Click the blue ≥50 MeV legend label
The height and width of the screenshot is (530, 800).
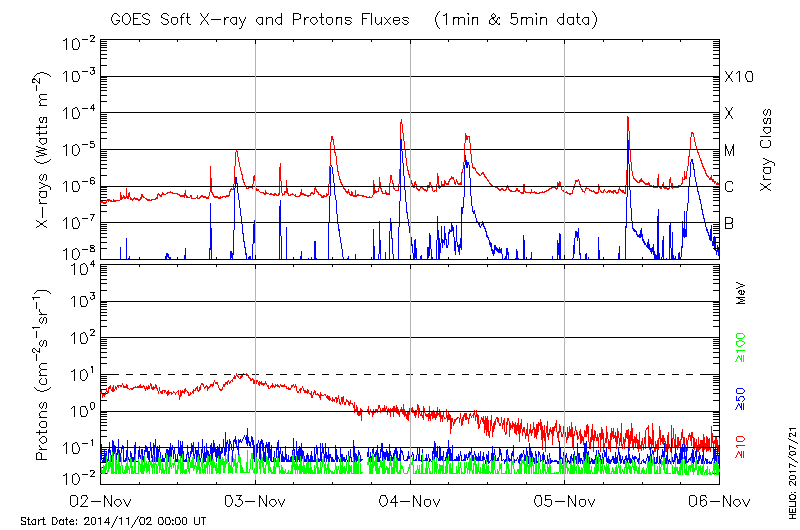click(741, 397)
